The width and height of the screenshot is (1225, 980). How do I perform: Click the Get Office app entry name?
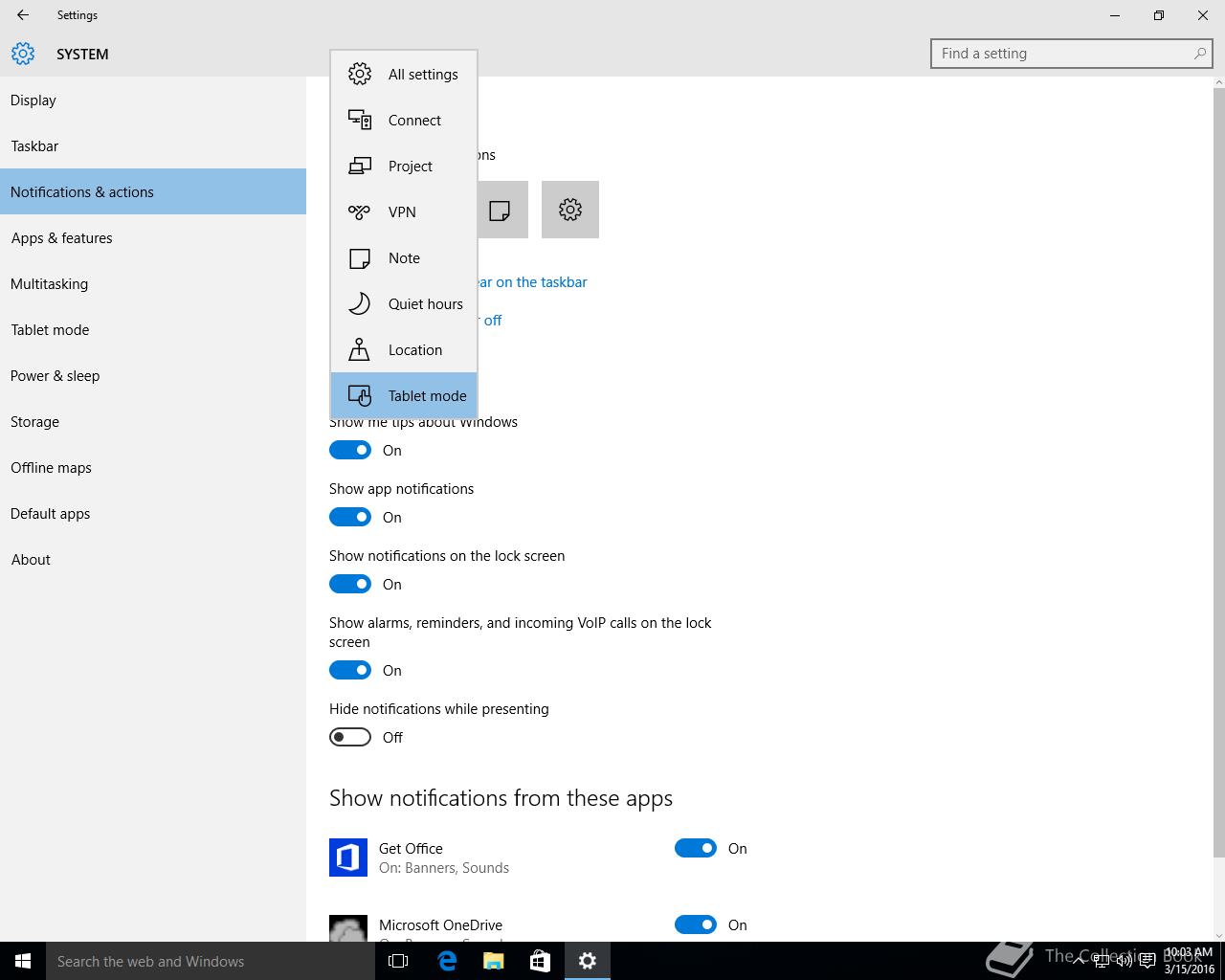click(x=411, y=848)
